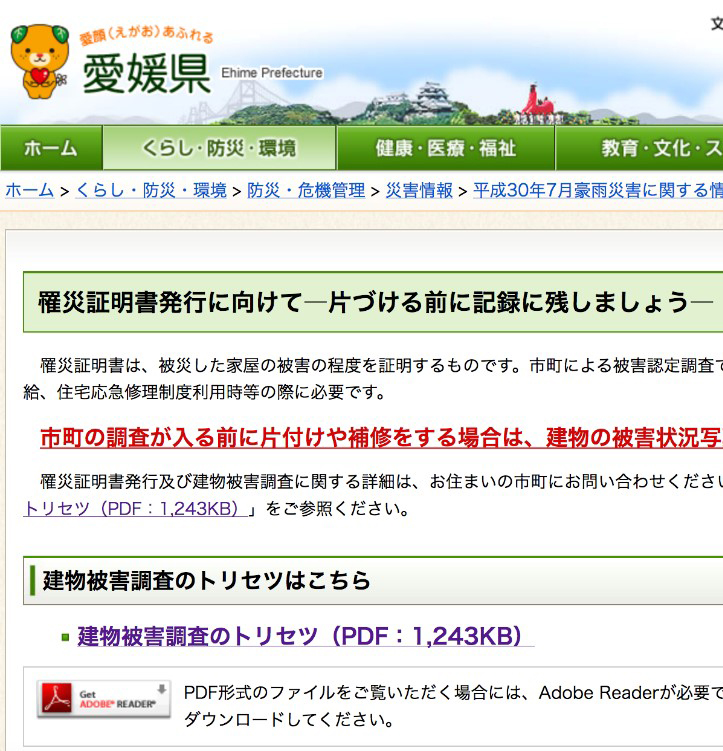Screen dimensions: 723x751
Task: Click the 愛媛県 site title logo
Action: click(146, 73)
